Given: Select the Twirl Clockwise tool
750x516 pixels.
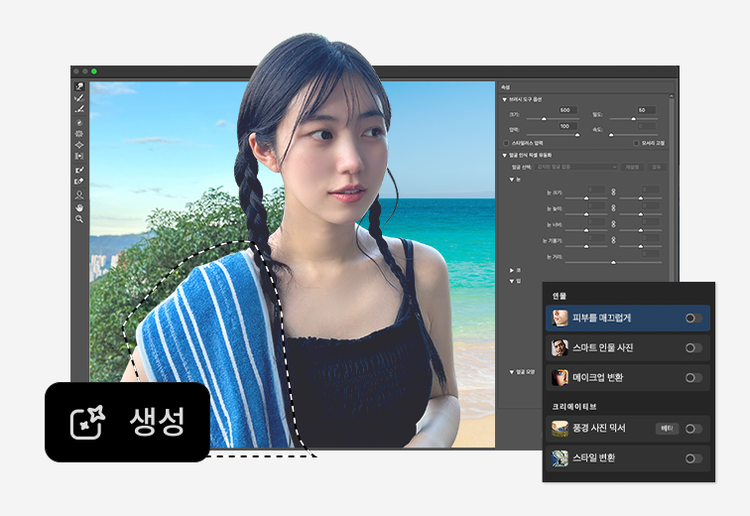Looking at the screenshot, I should tap(79, 123).
